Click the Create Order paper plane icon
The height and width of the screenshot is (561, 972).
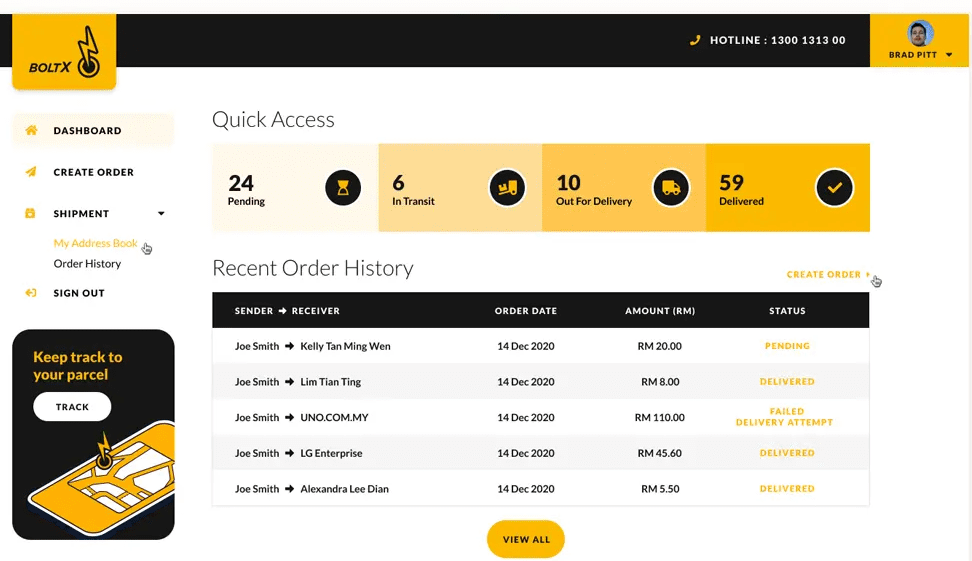coord(30,172)
